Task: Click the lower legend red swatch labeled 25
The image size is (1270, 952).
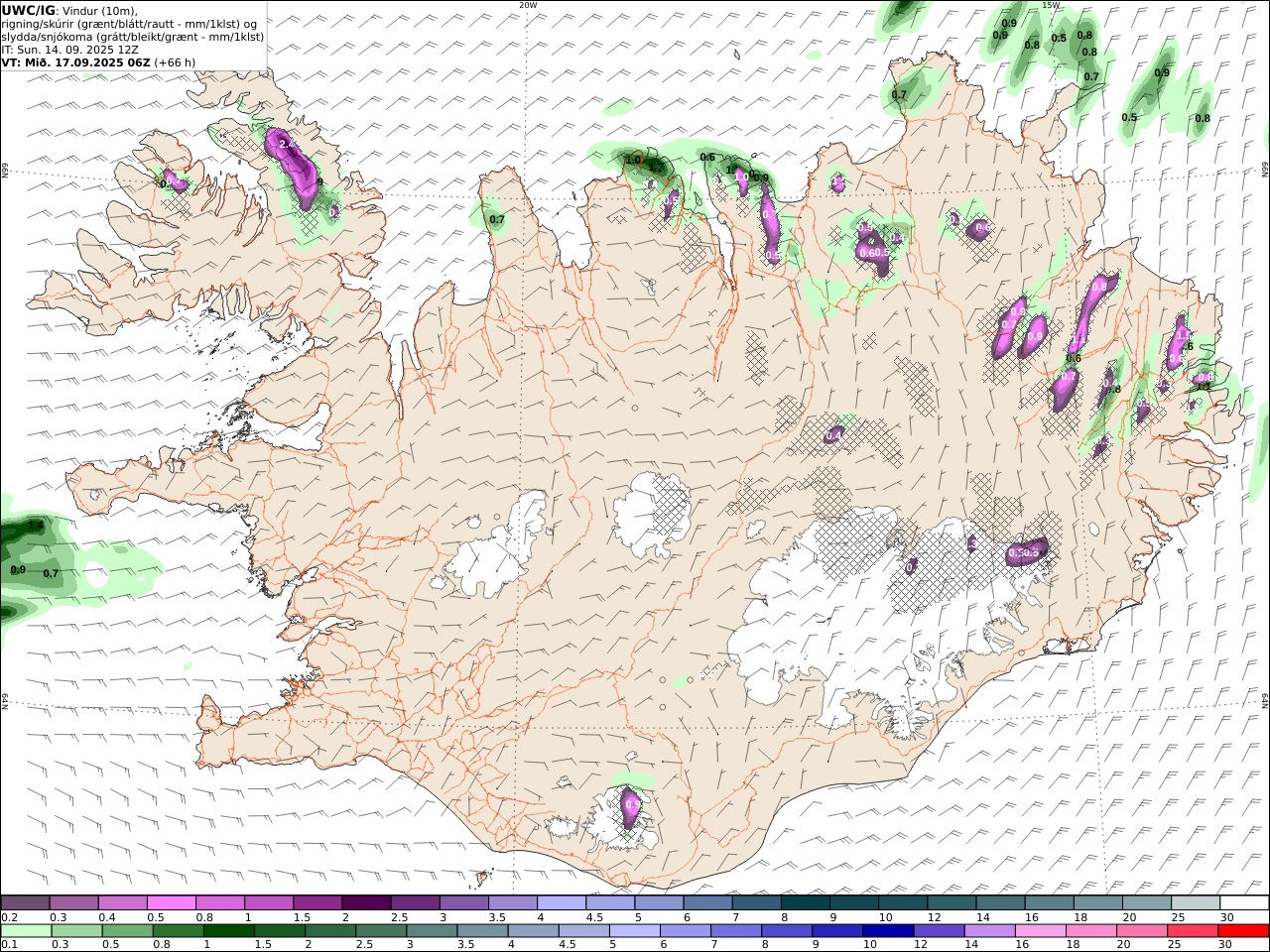Action: pyautogui.click(x=1192, y=931)
